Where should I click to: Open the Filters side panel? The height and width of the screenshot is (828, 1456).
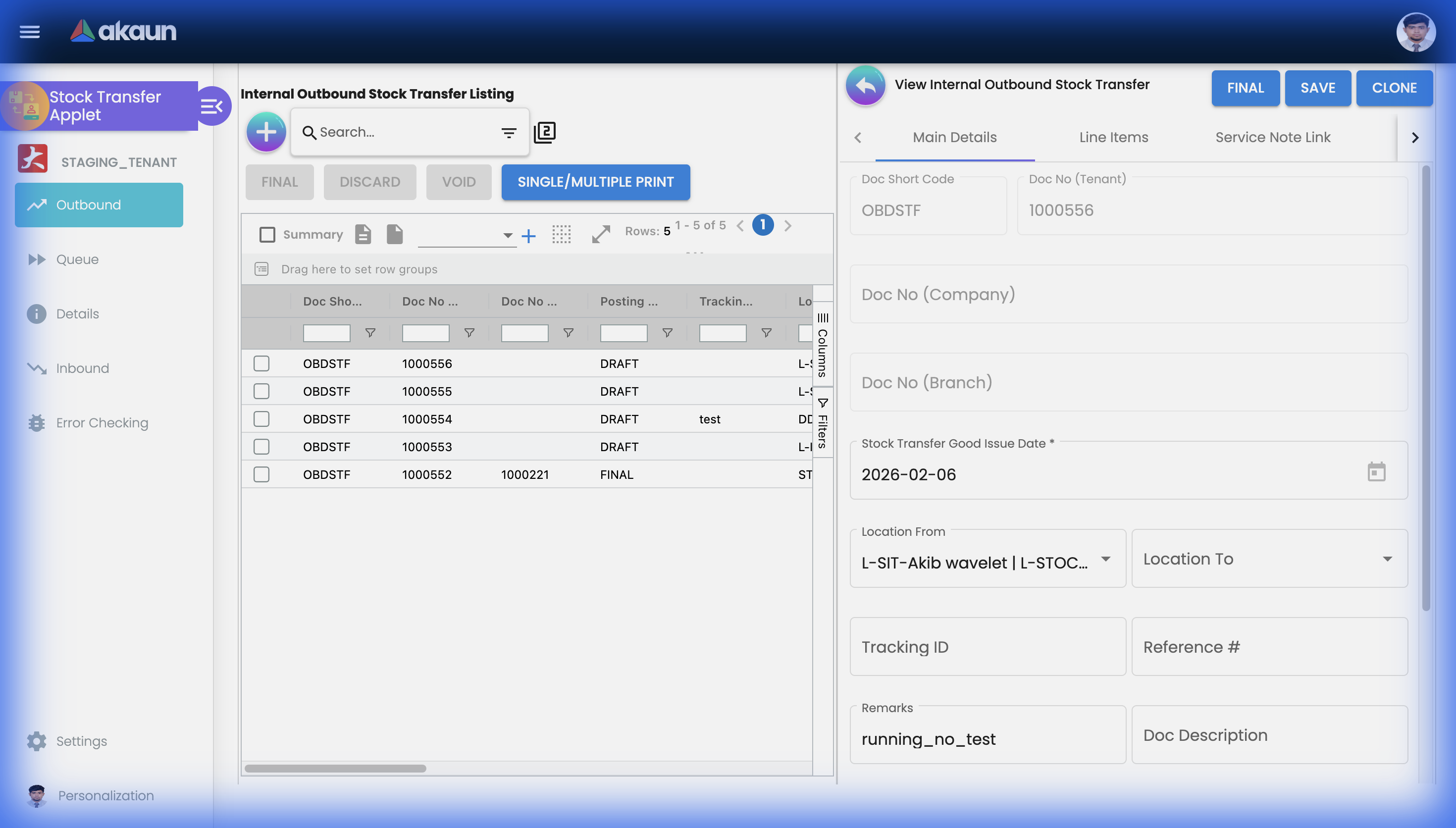click(x=822, y=422)
